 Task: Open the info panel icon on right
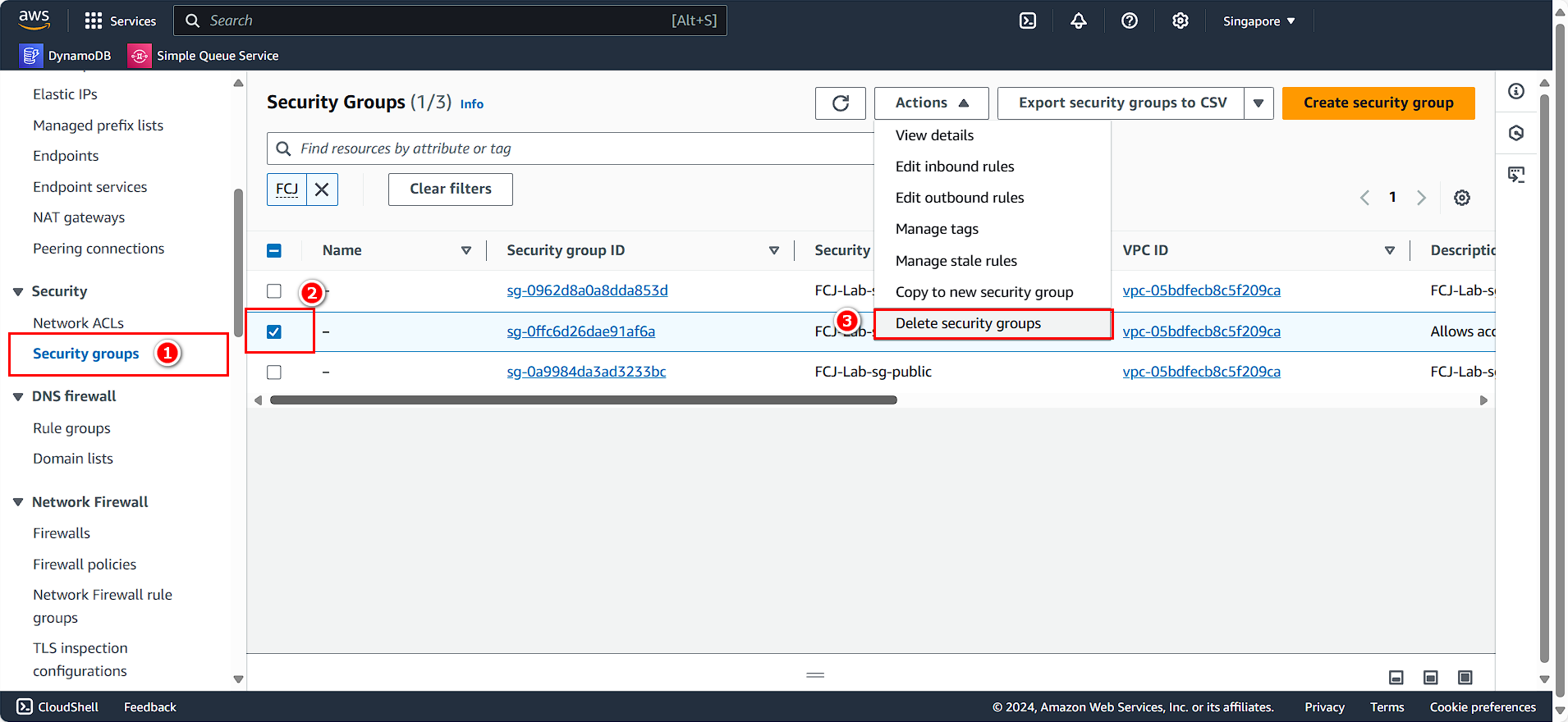[x=1516, y=91]
